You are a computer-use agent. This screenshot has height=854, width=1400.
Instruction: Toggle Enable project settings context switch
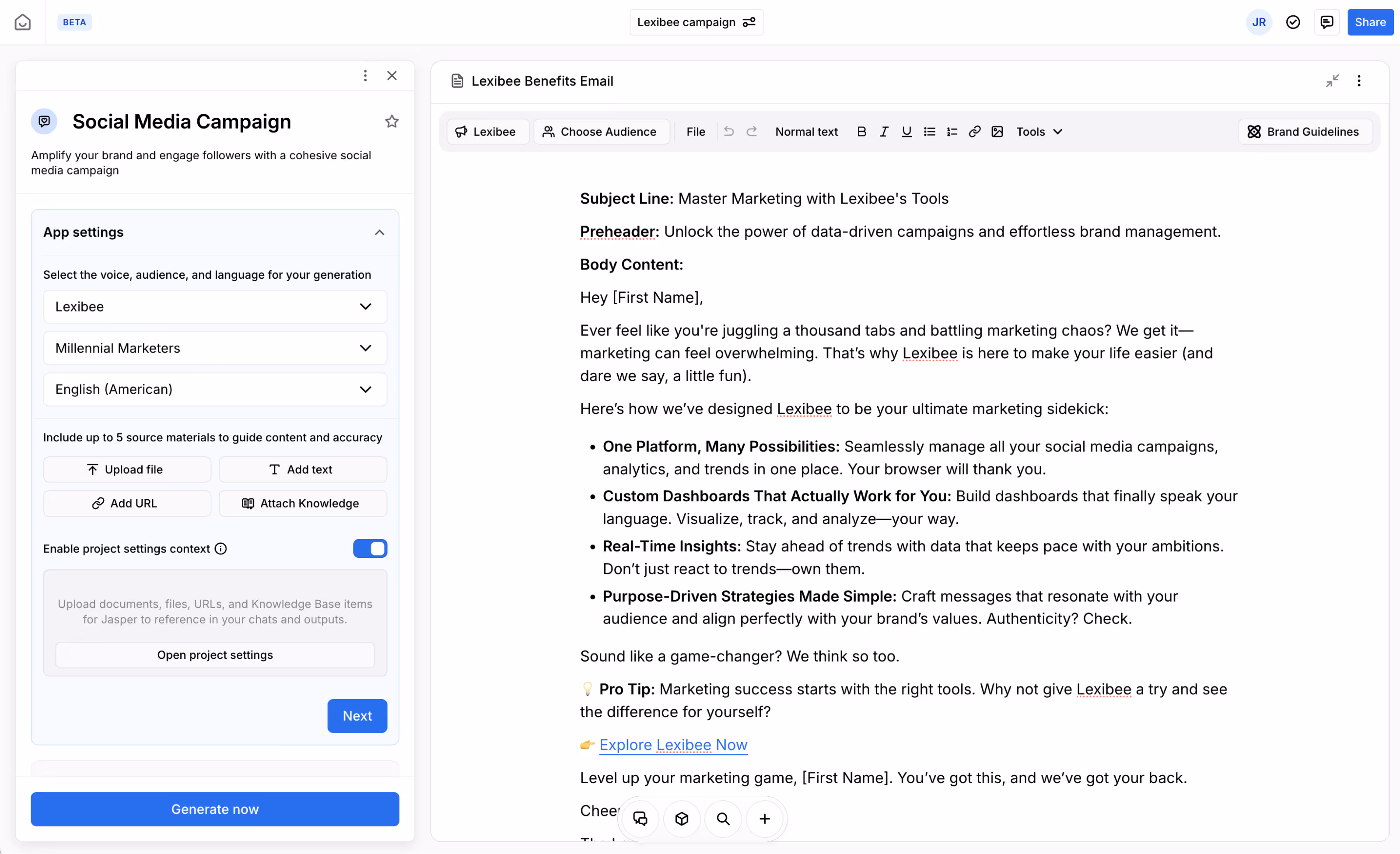[x=370, y=548]
